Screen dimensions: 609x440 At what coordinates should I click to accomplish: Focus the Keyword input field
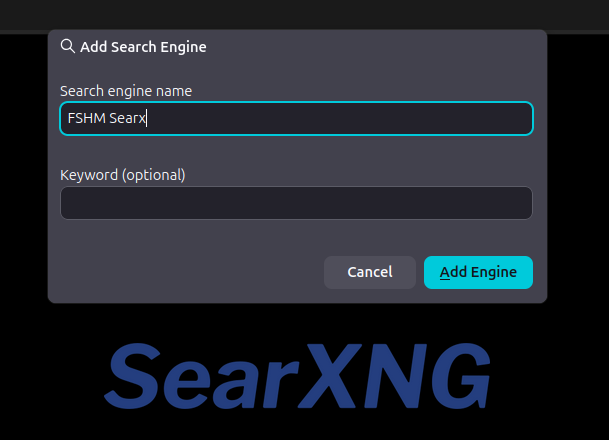coord(296,203)
